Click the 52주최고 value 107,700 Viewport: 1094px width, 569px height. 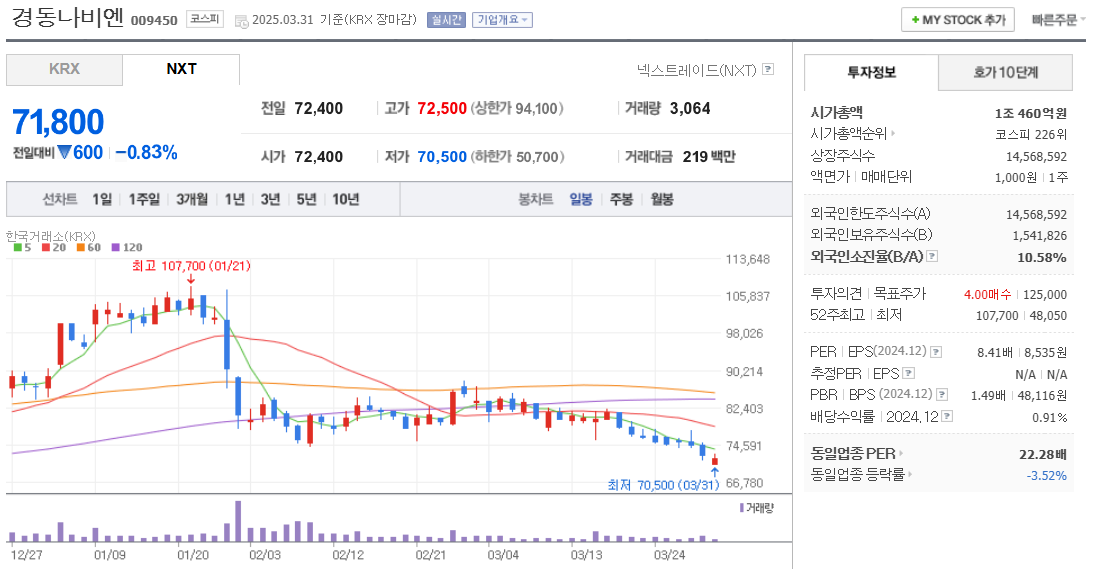tap(997, 316)
